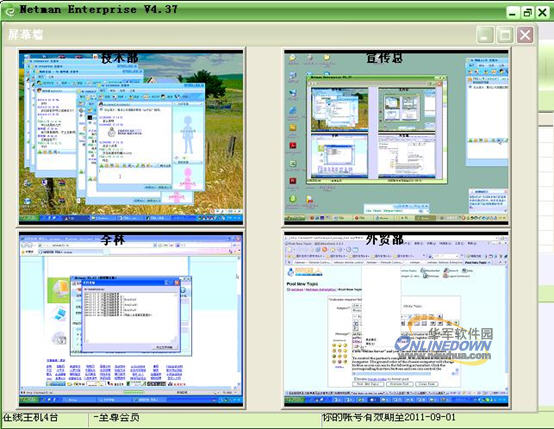View 李林's remote screen thumbnail

(131, 319)
